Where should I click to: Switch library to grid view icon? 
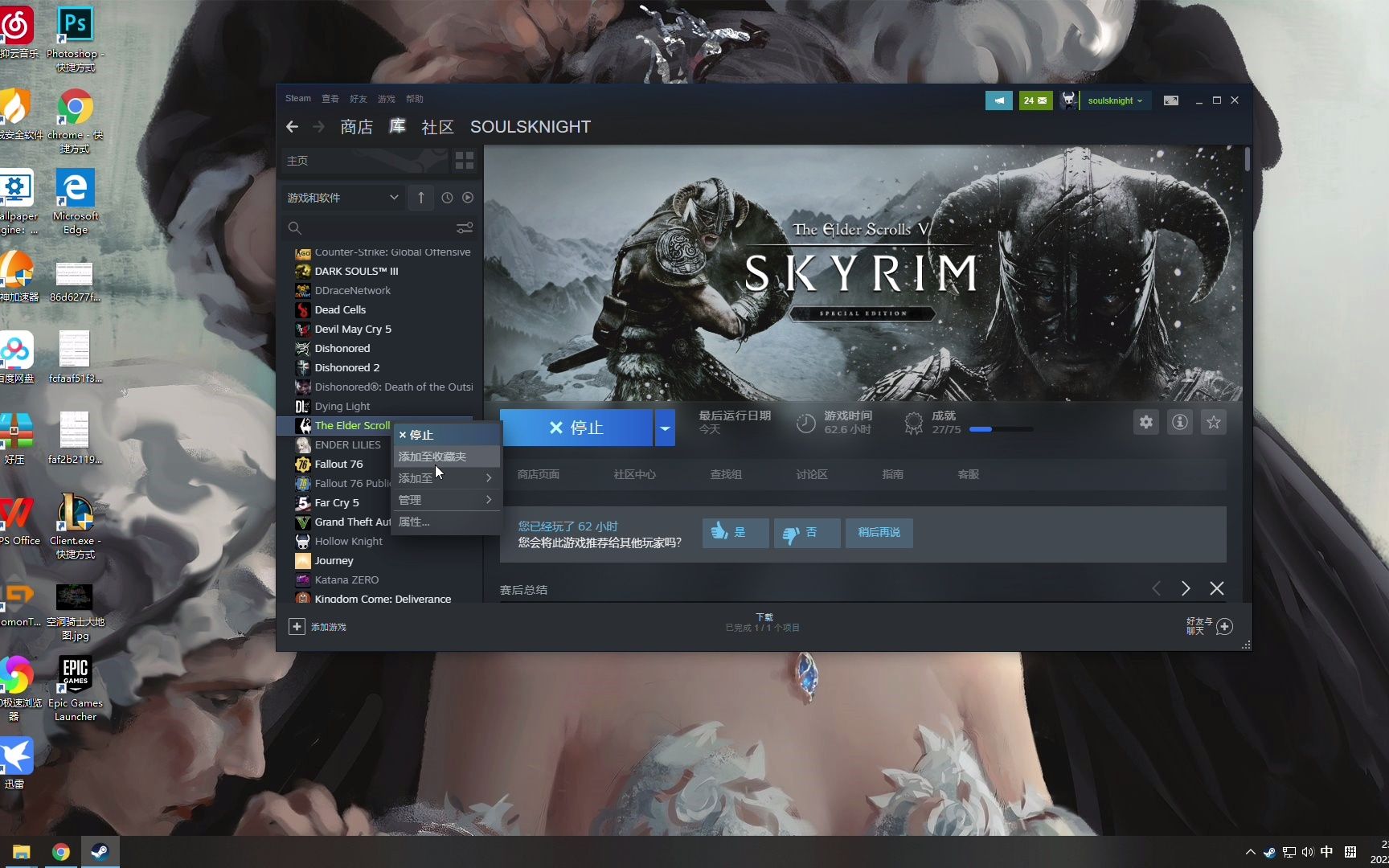465,161
